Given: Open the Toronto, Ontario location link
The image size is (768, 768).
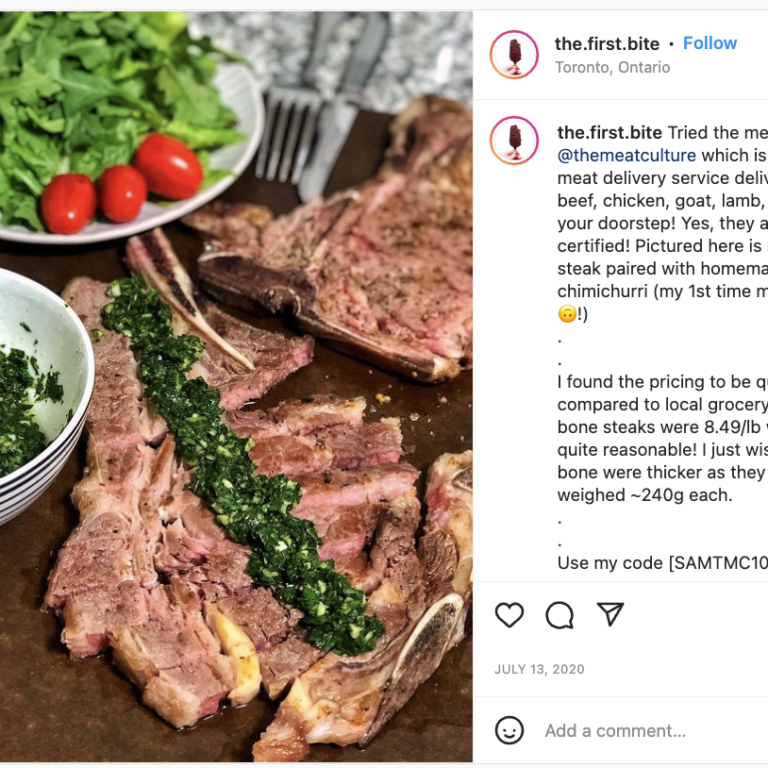Looking at the screenshot, I should (x=612, y=68).
